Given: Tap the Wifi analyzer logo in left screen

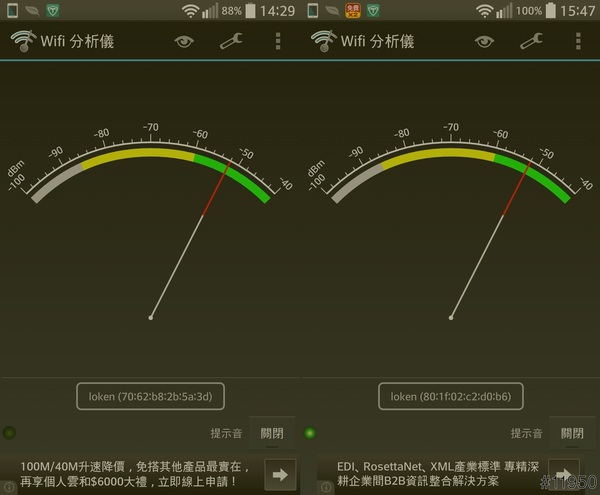Looking at the screenshot, I should 23,41.
